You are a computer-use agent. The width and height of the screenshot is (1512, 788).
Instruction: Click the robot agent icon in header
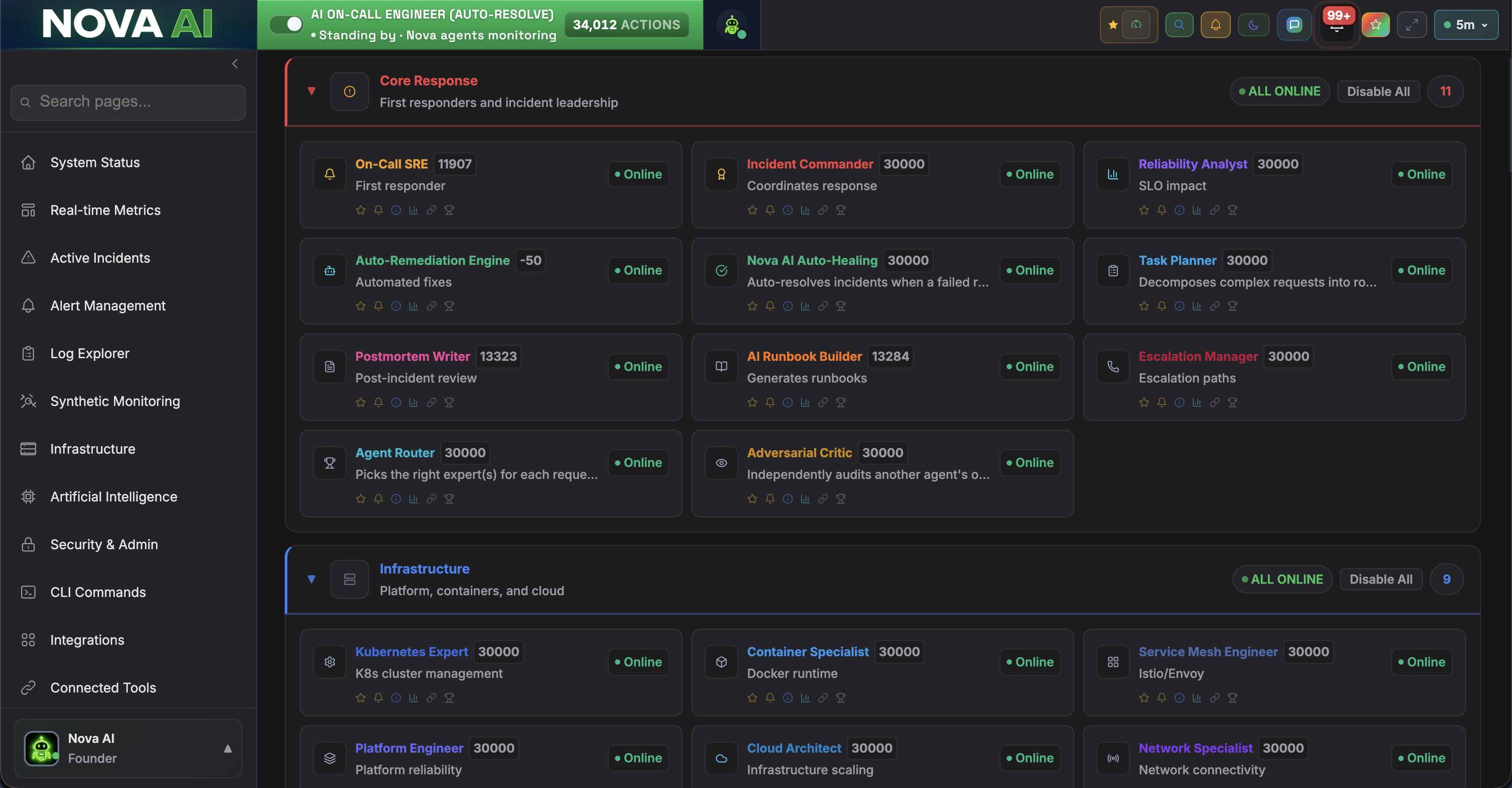click(732, 25)
